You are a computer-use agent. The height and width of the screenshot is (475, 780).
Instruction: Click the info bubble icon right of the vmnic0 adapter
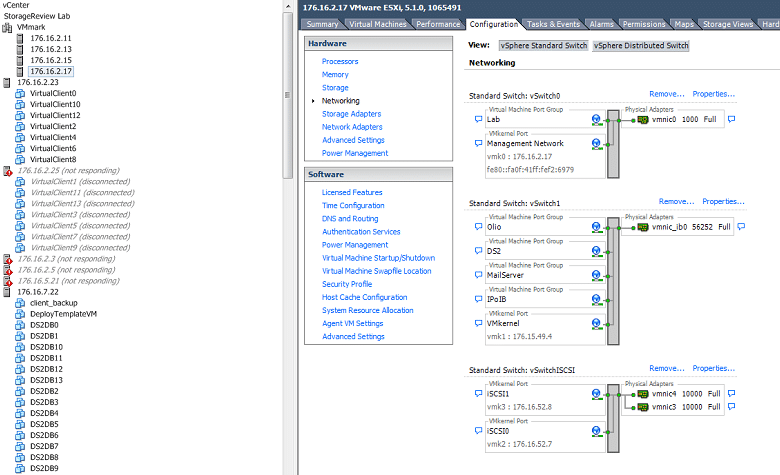[x=731, y=119]
